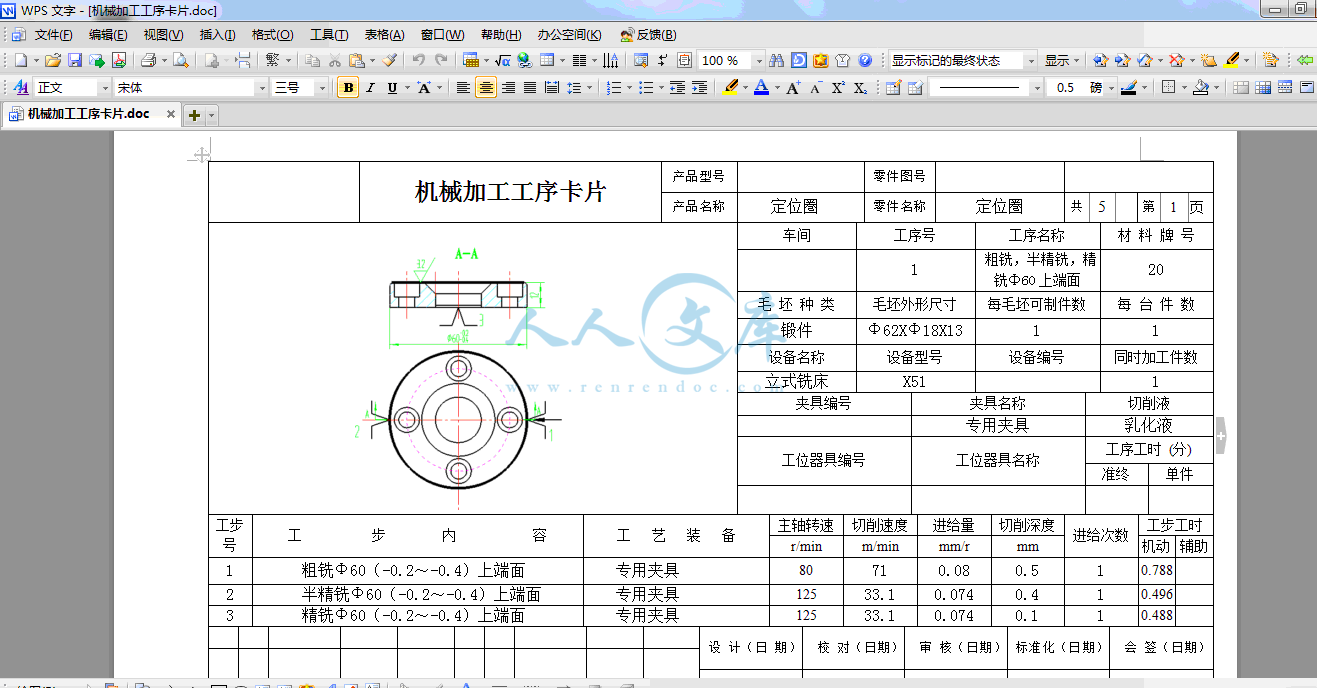Click title 机械加工工序卡片 in document
The width and height of the screenshot is (1317, 688).
click(510, 192)
